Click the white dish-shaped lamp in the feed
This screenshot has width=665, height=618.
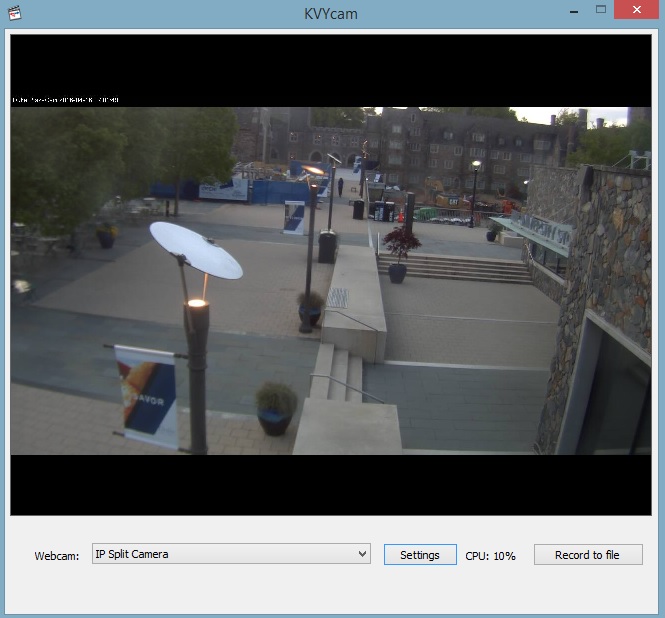(x=195, y=250)
